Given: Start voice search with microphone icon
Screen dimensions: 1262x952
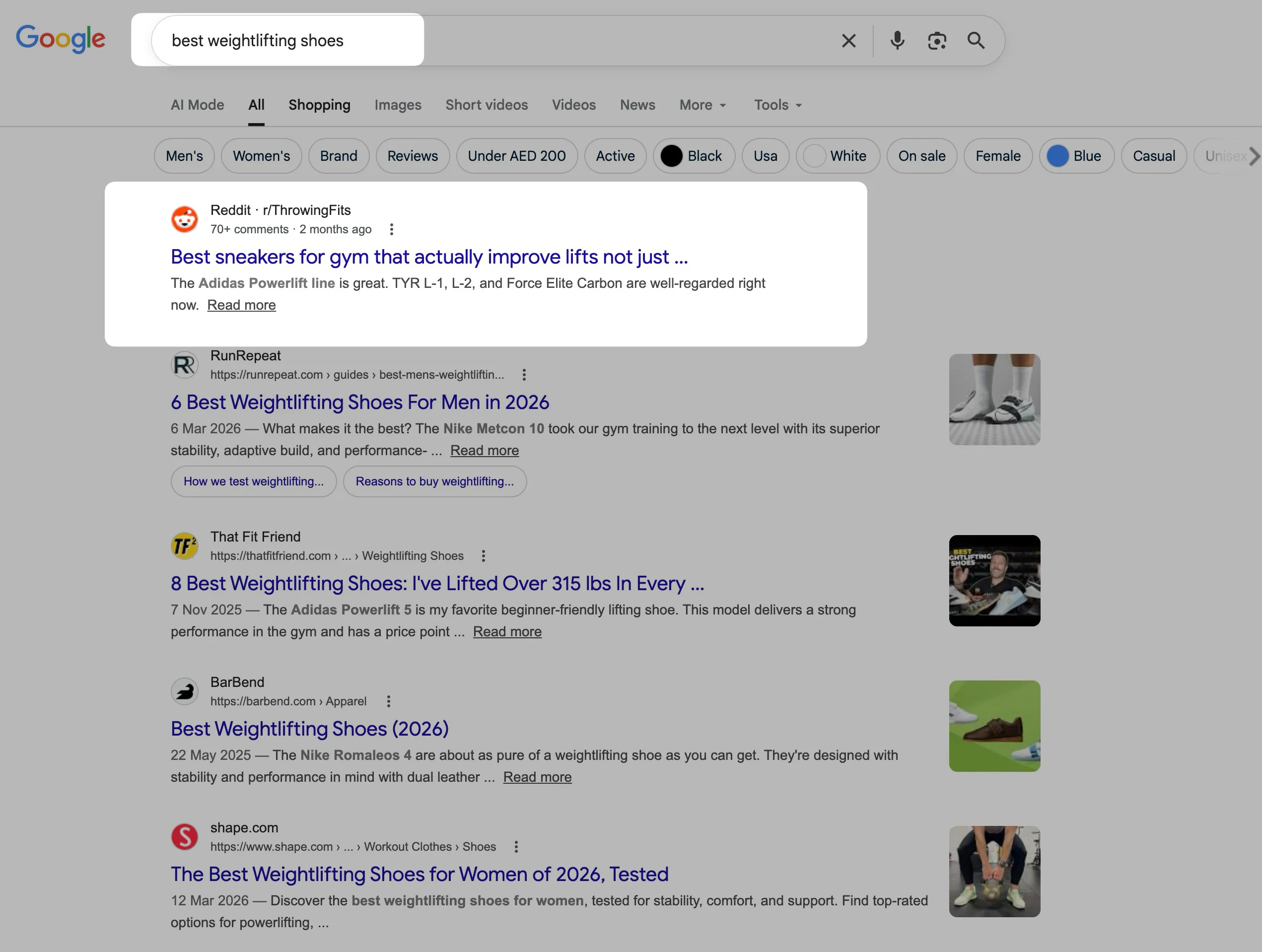Looking at the screenshot, I should pos(897,41).
